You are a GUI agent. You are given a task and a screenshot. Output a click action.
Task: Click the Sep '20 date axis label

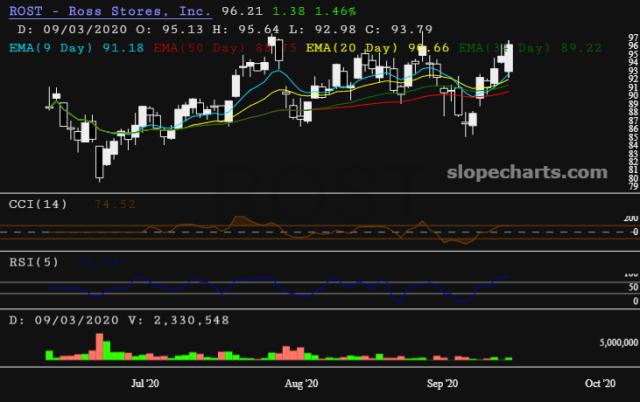click(443, 384)
